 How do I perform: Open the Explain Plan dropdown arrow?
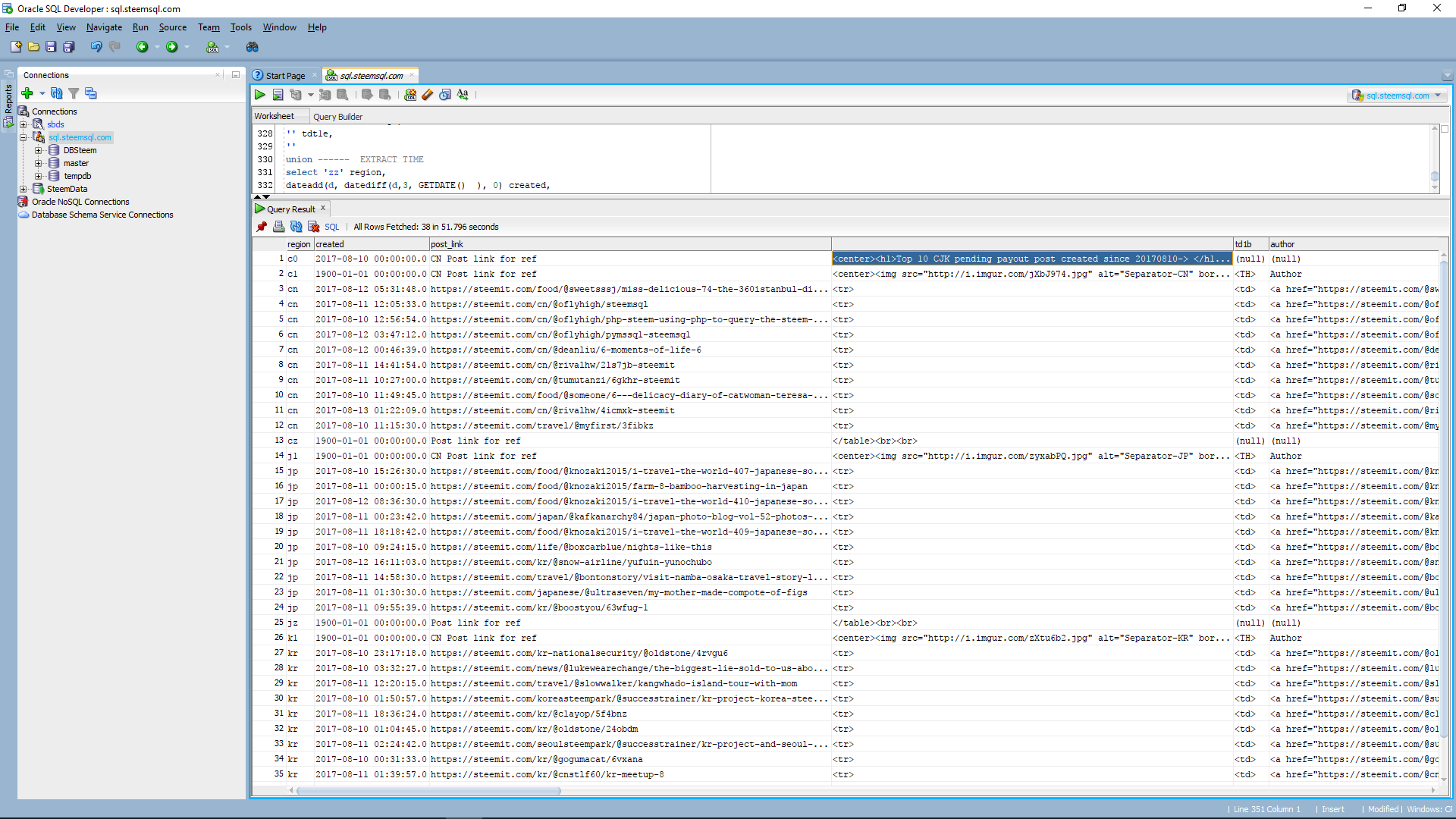[311, 95]
